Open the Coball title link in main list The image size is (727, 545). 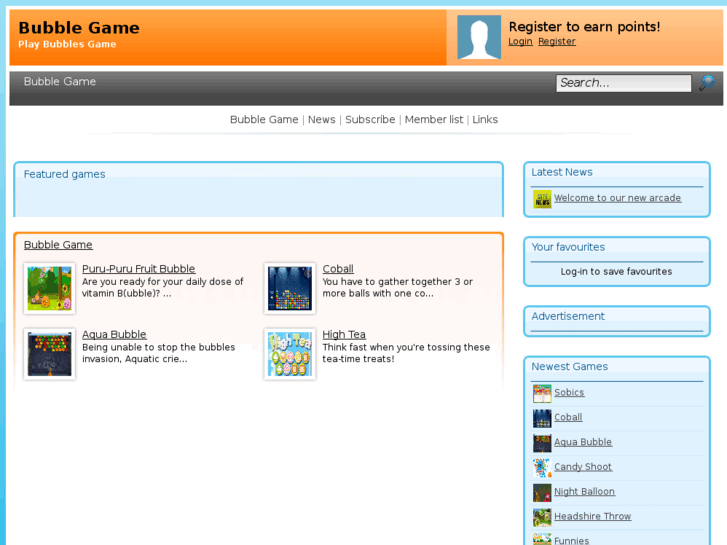point(338,269)
